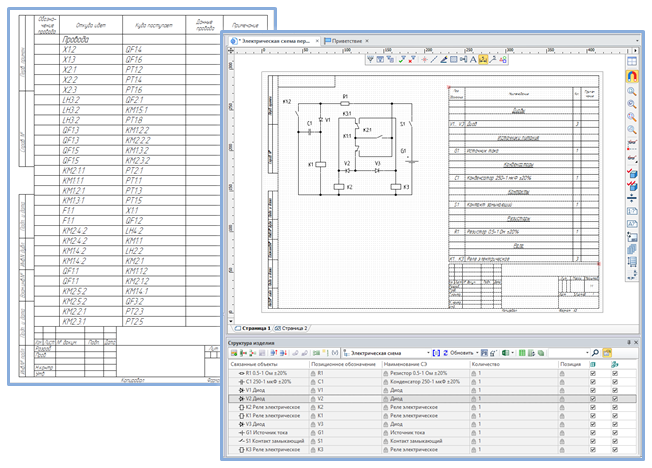Select the text 'A' tool in floating toolbar

point(471,60)
